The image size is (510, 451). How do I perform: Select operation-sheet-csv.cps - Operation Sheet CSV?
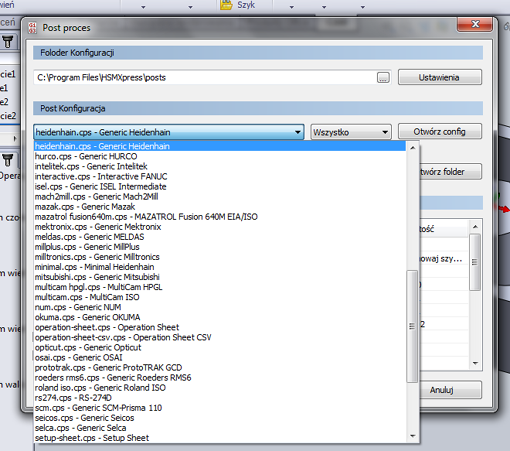click(220, 337)
